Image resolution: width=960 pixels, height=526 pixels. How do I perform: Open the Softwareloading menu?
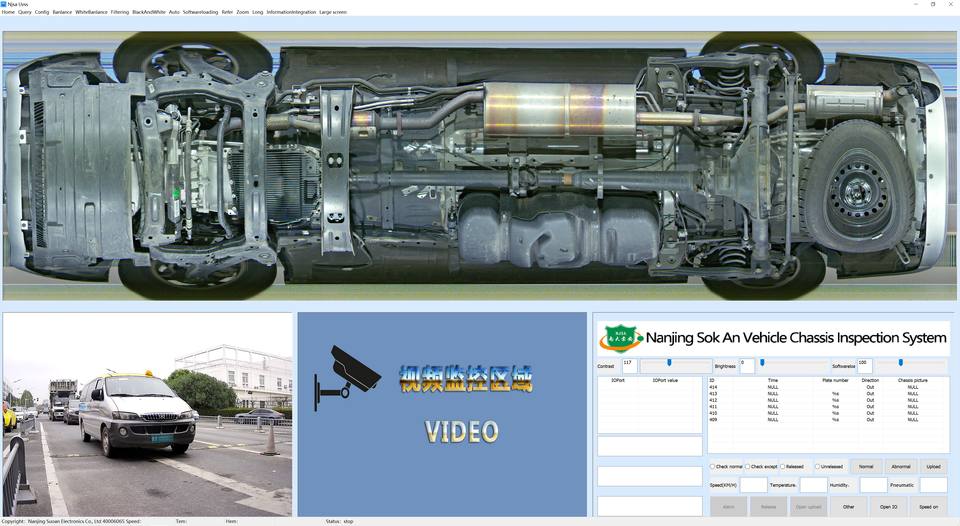click(x=200, y=12)
